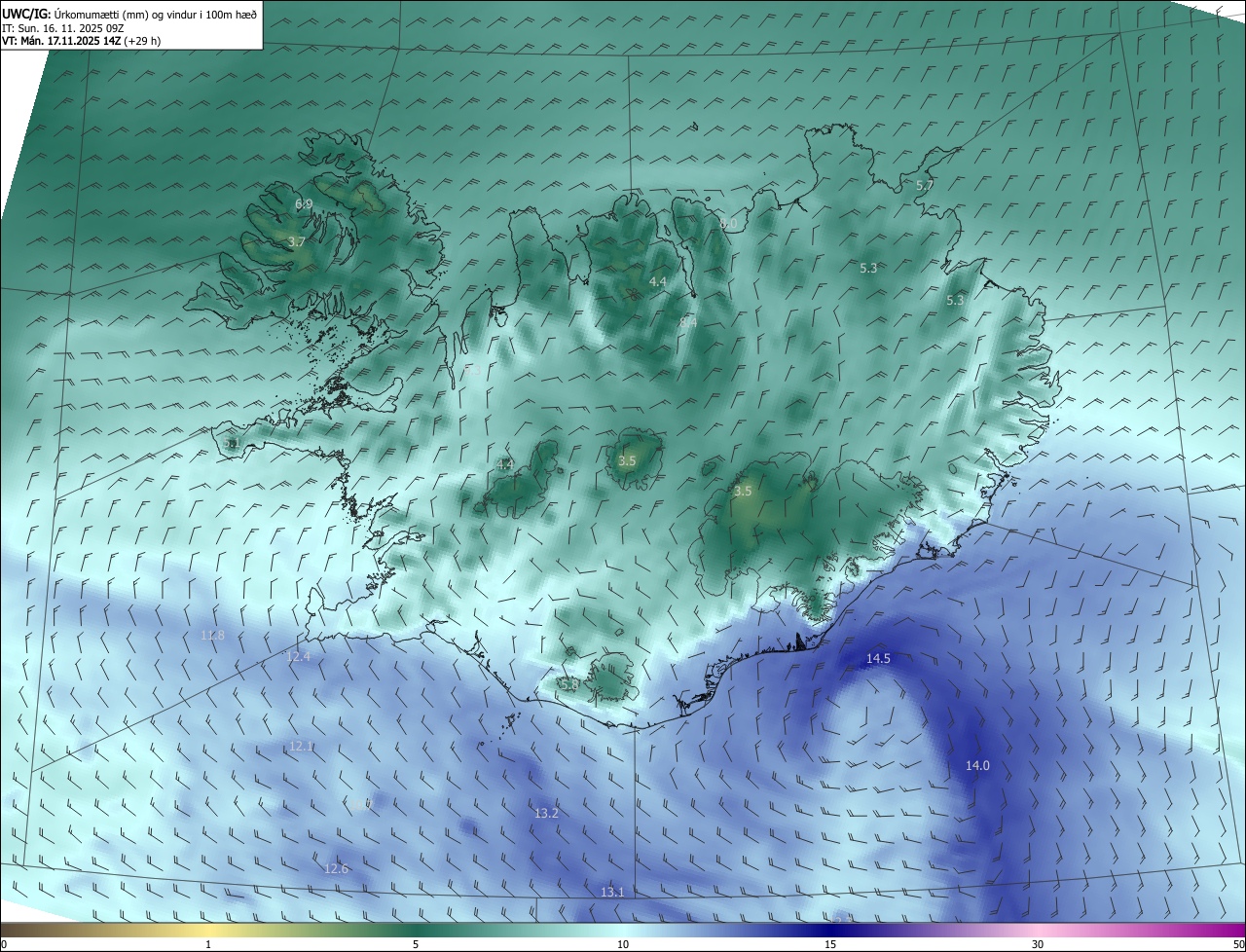
Task: Click the '15' tick on the color scale
Action: (830, 945)
